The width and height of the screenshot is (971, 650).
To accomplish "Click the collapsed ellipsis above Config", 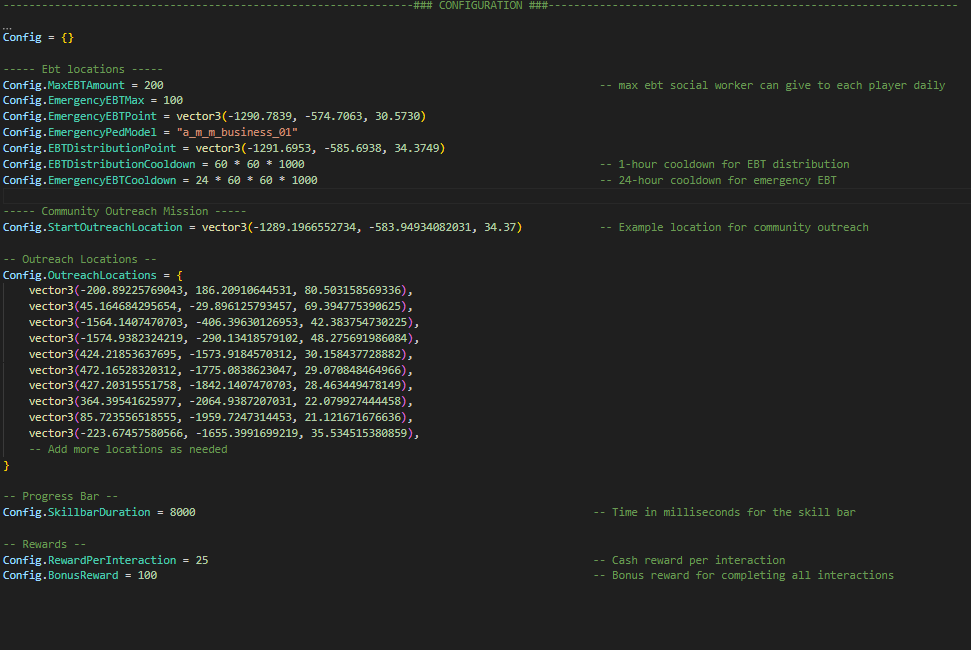I will coord(7,25).
